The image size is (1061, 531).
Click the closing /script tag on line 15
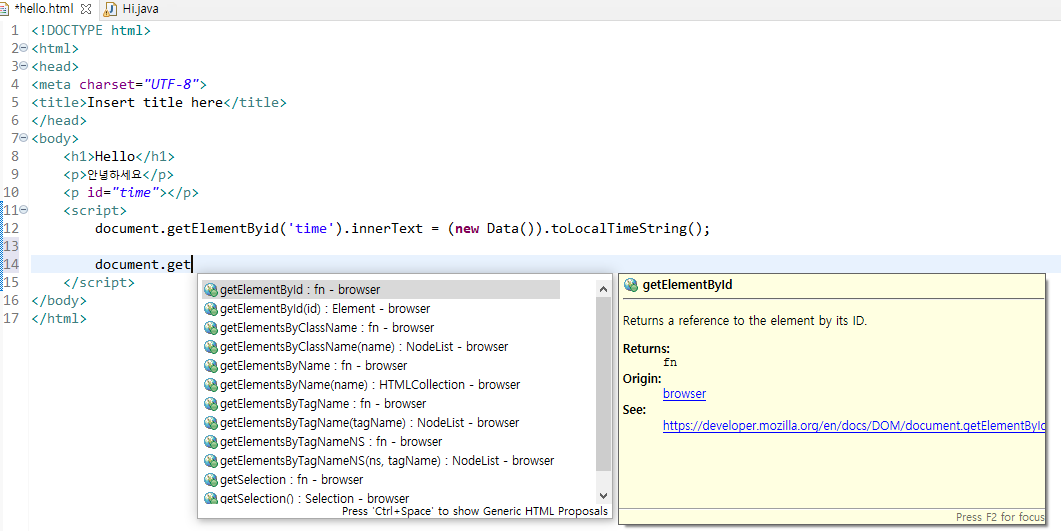[99, 282]
